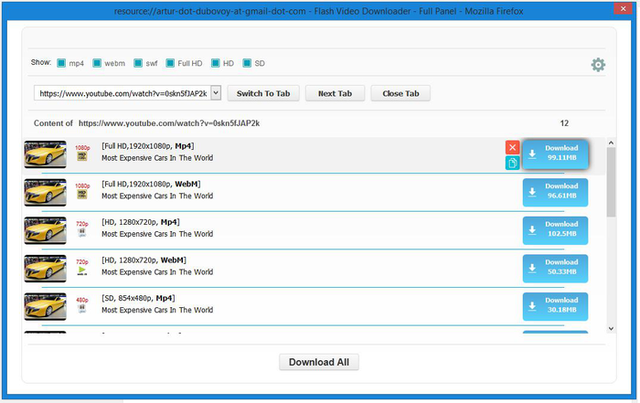
Task: Click the Close Tab button
Action: [400, 94]
